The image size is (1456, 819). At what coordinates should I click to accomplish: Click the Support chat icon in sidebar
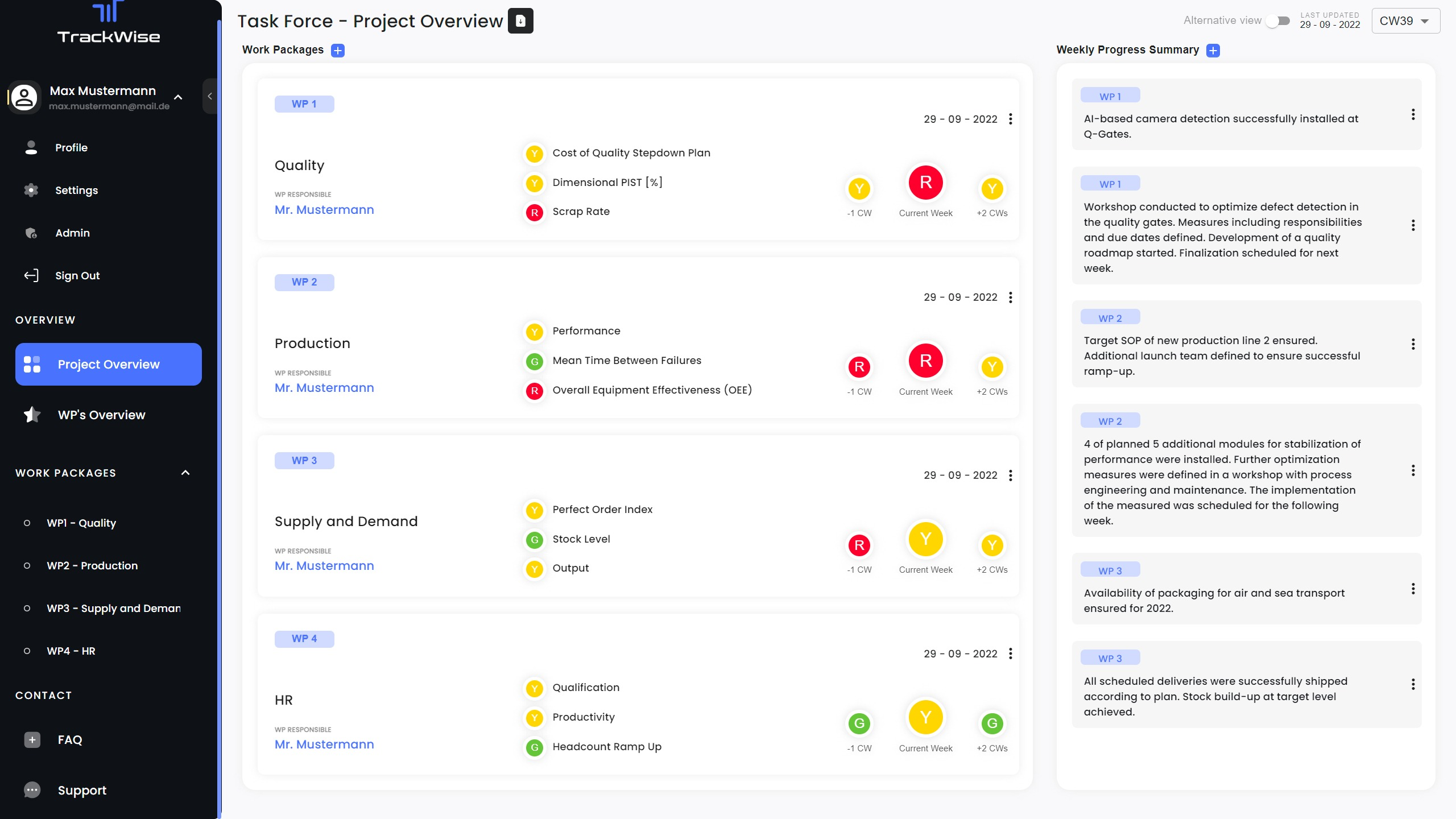[x=32, y=790]
